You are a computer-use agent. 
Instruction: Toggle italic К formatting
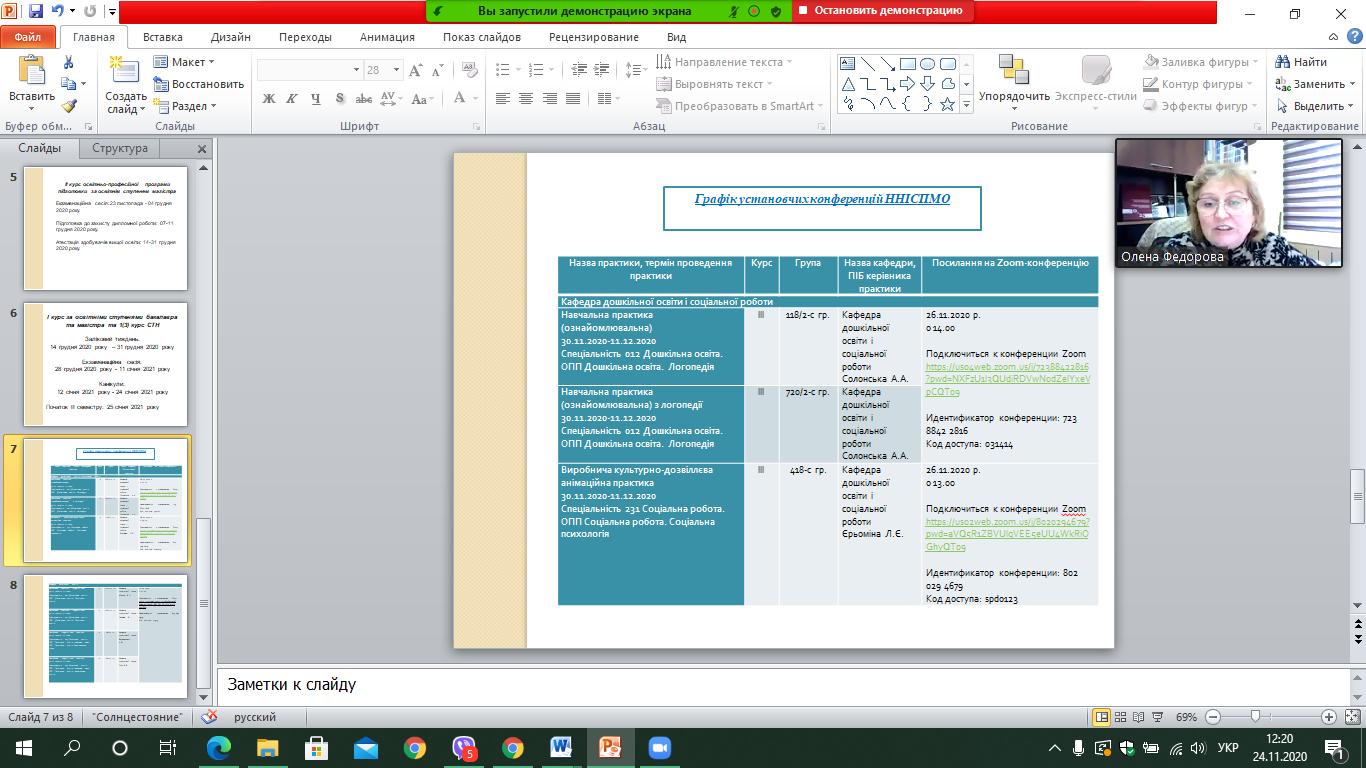pos(292,98)
